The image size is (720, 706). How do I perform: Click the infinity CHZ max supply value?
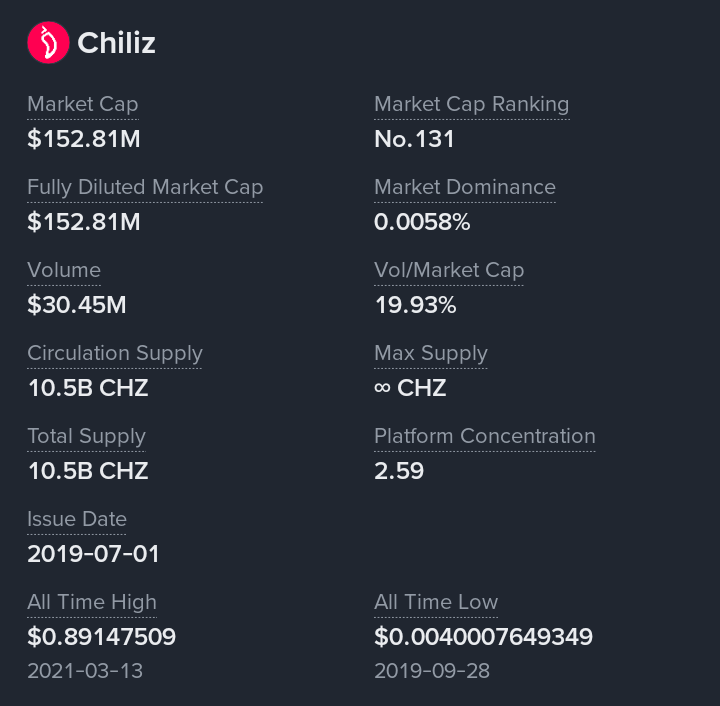(x=410, y=388)
